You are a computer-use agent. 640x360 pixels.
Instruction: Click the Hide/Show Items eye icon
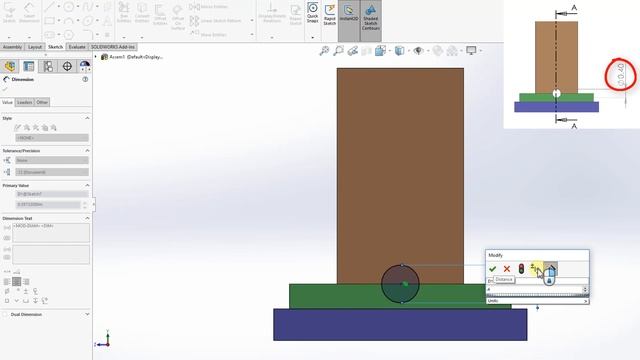[x=418, y=51]
